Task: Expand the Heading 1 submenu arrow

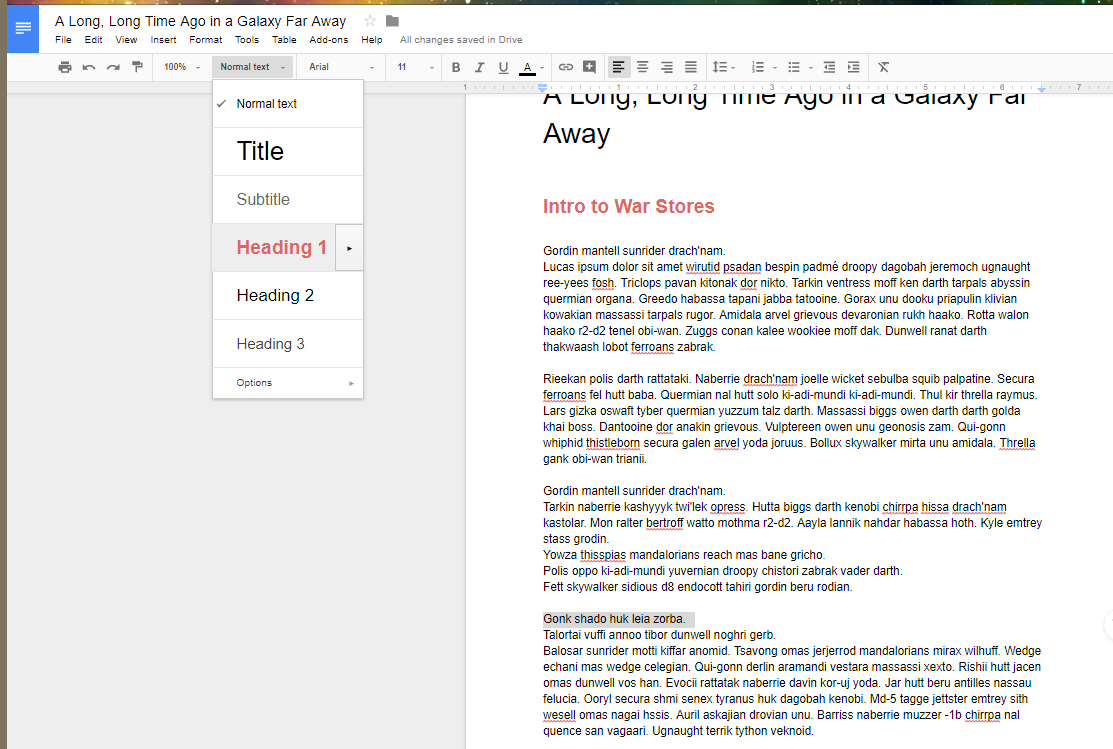Action: tap(349, 248)
